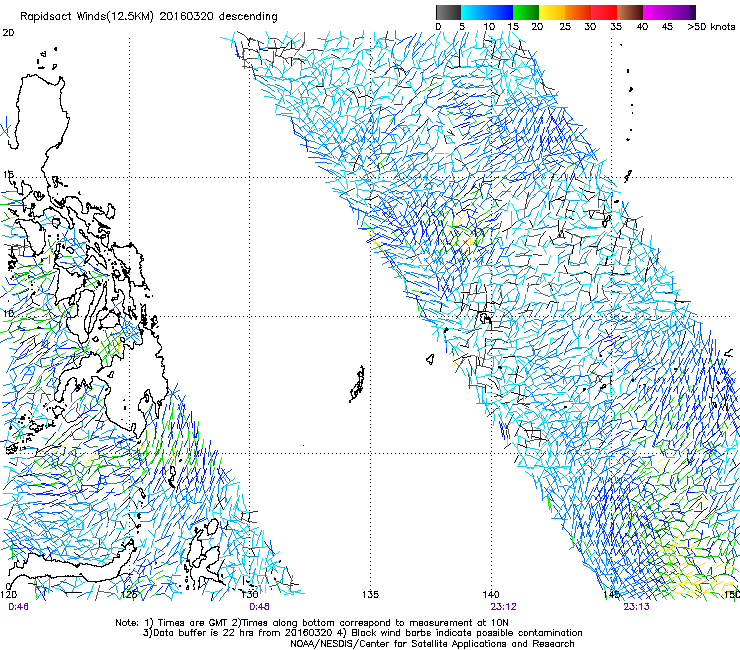Select the yellow 20-25 knots color segment

(552, 12)
